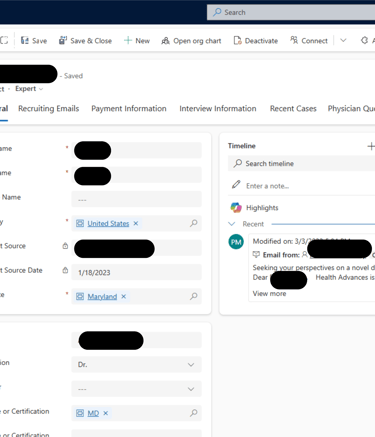Screen dimensions: 375x437
Task: Open the Dr. salutation dropdown
Action: click(x=136, y=365)
